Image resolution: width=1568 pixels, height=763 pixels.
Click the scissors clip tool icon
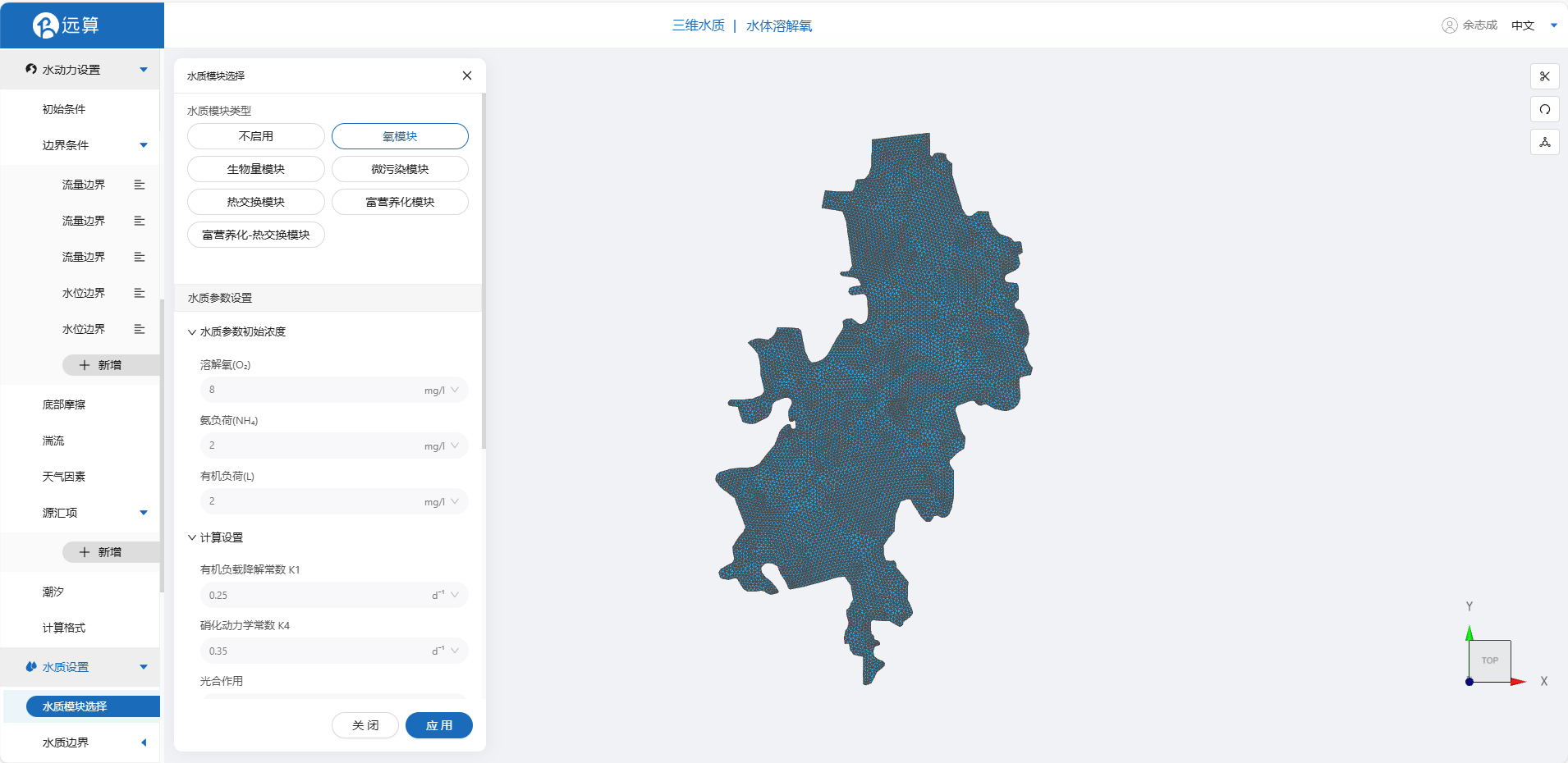(1545, 76)
